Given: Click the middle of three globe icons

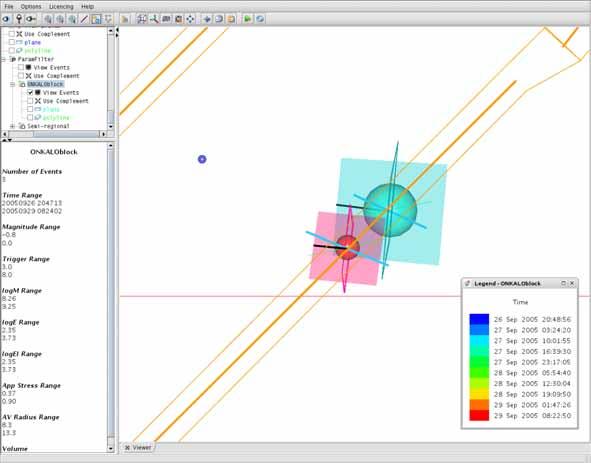Looking at the screenshot, I should tap(60, 18).
